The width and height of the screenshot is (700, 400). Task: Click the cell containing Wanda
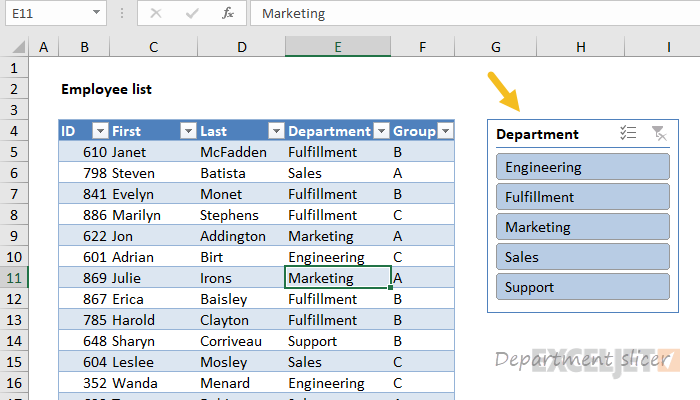pos(153,383)
